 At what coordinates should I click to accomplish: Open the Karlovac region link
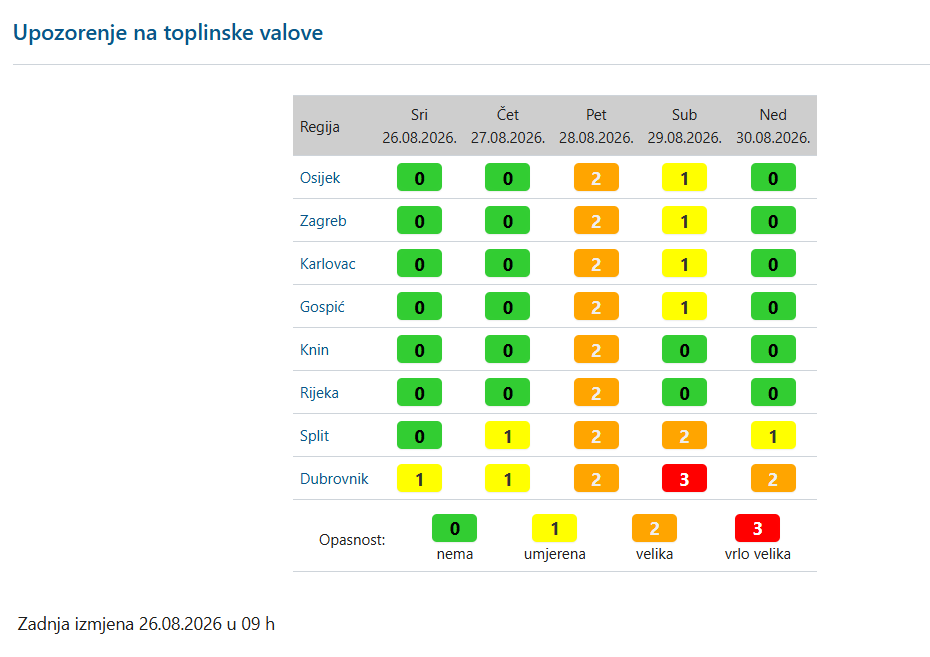click(x=327, y=264)
